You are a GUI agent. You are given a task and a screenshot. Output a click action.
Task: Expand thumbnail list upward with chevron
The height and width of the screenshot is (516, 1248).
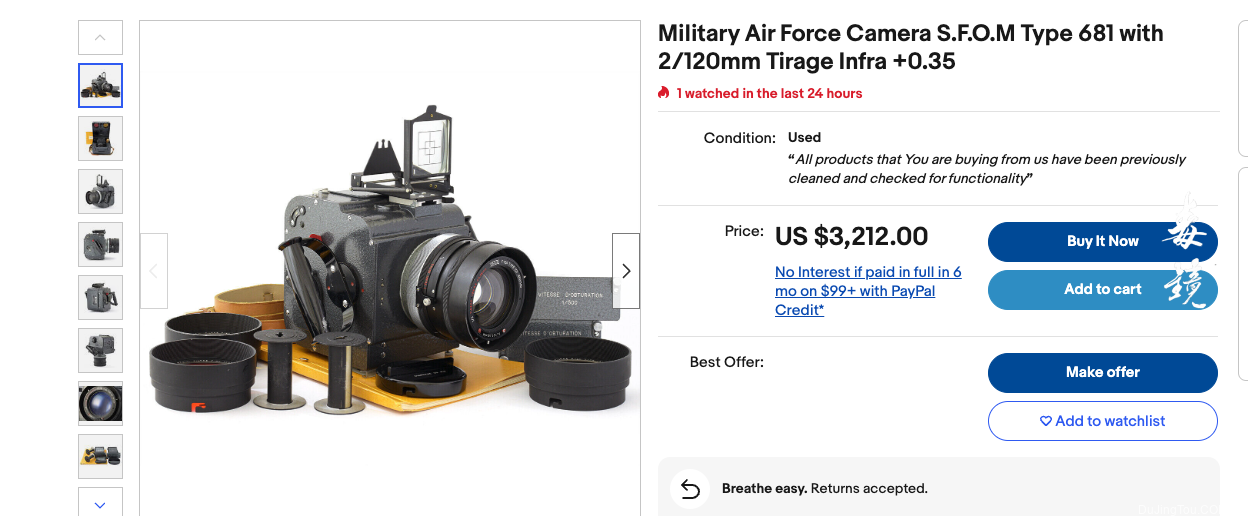[x=100, y=37]
